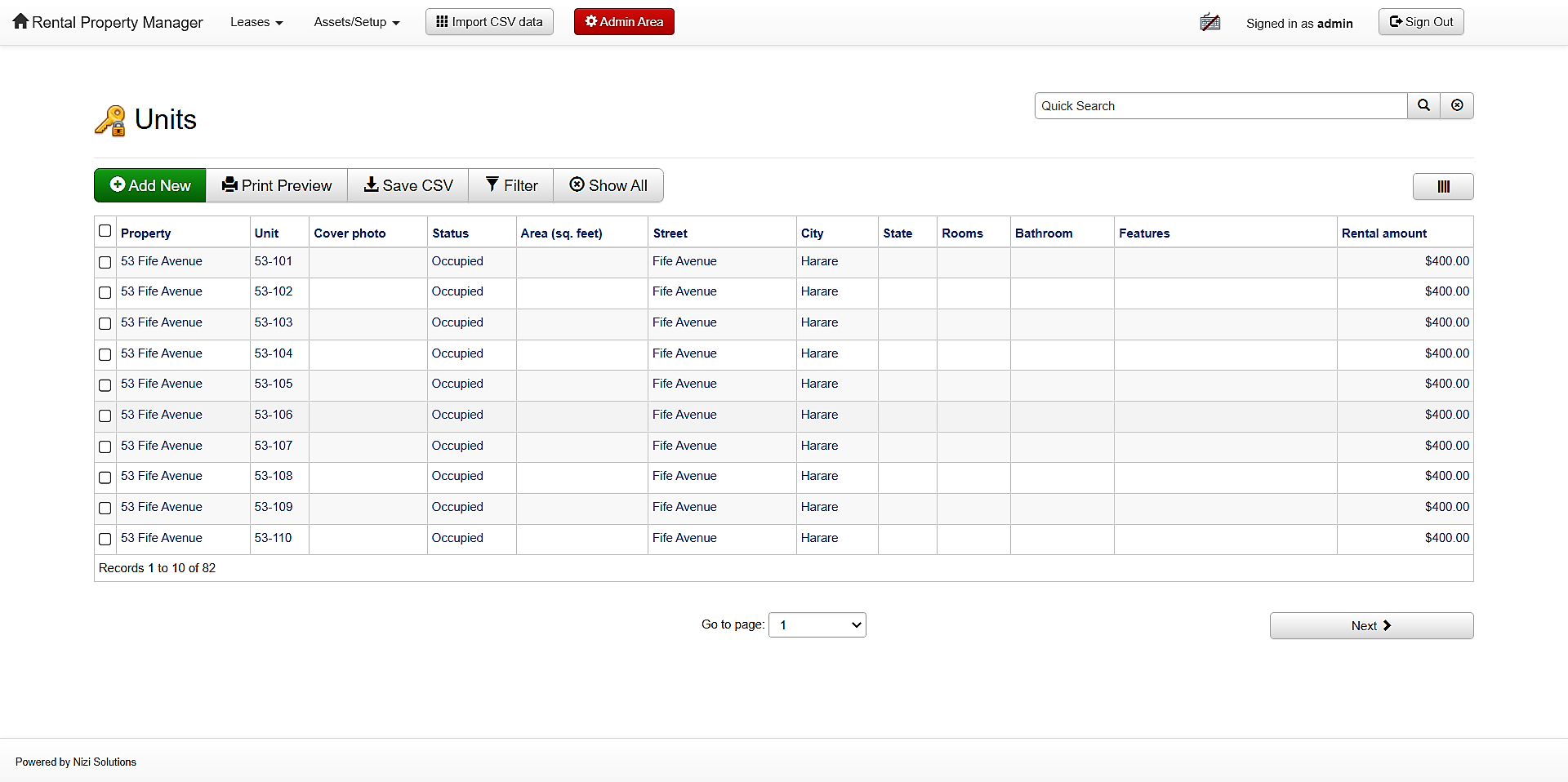Image resolution: width=1568 pixels, height=782 pixels.
Task: Click the keyboard icon near the sign-in status
Action: click(1209, 22)
